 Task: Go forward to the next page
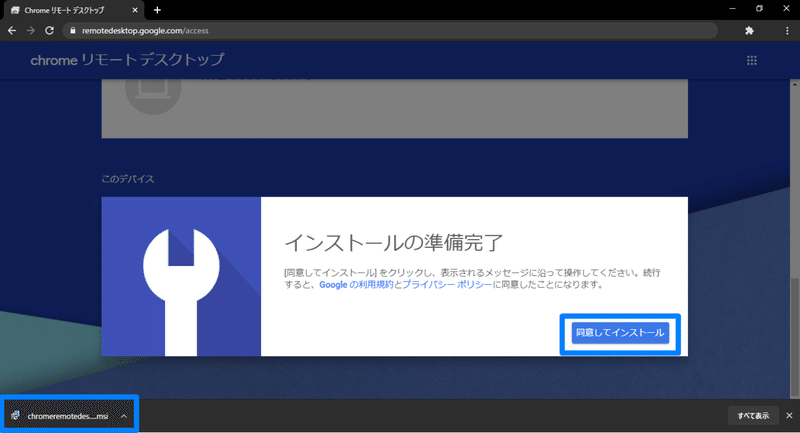[x=31, y=31]
